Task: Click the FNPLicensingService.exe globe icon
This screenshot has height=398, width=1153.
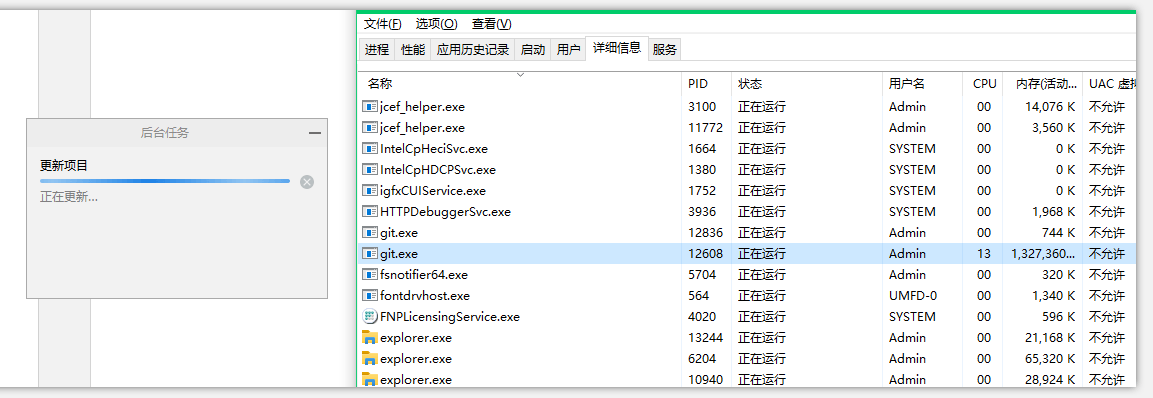Action: [x=370, y=316]
